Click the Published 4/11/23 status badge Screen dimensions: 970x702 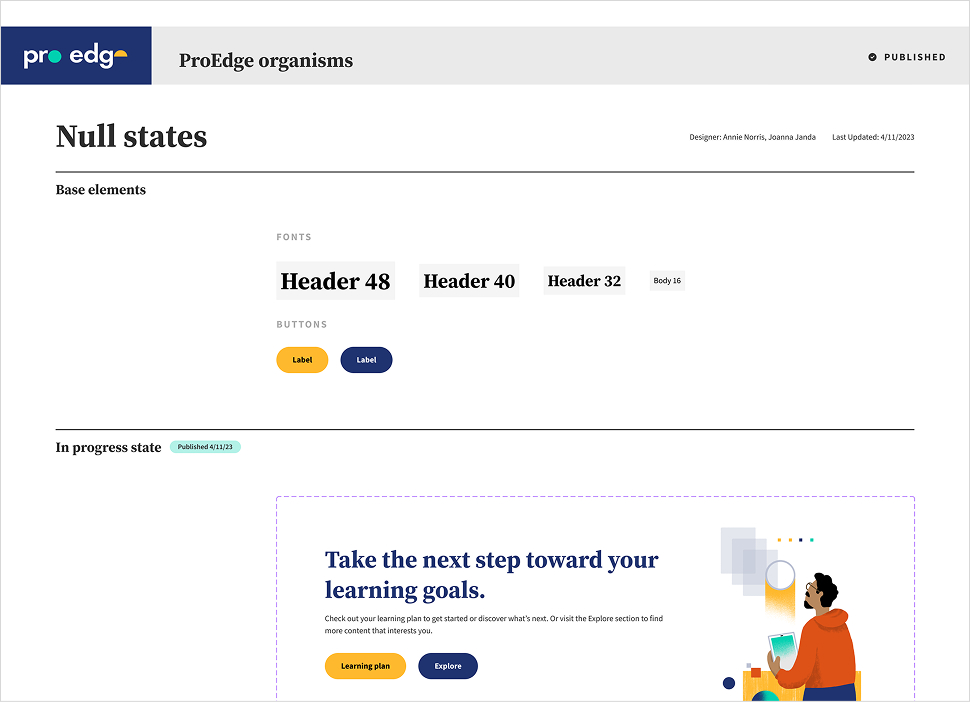point(205,447)
